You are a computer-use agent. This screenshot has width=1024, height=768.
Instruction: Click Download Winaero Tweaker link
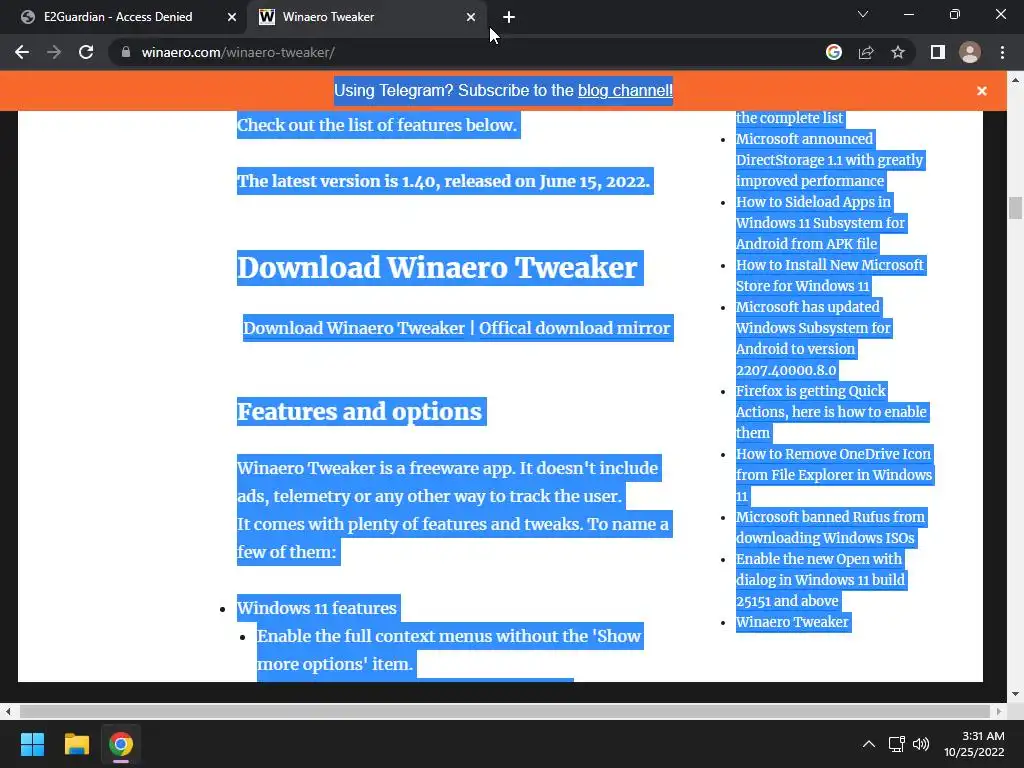pos(353,328)
